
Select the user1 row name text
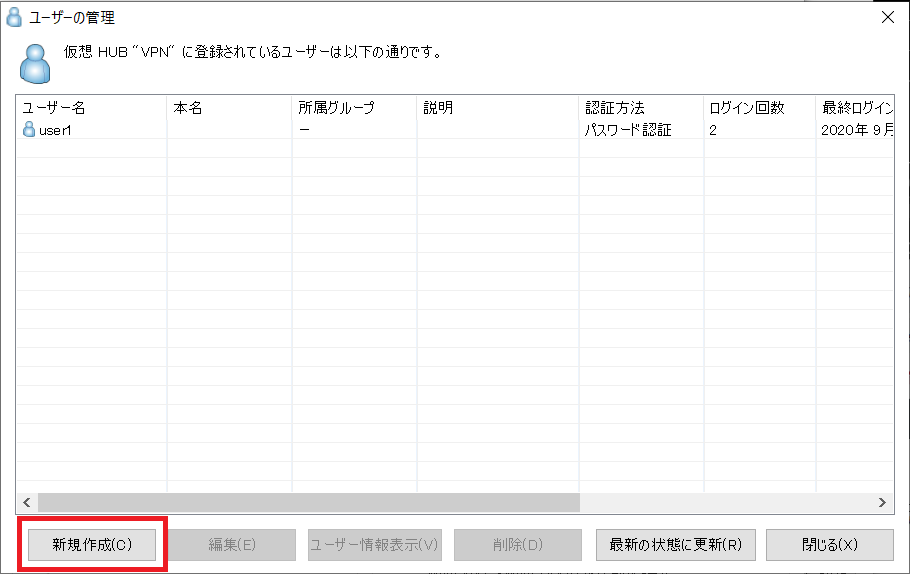tap(55, 130)
